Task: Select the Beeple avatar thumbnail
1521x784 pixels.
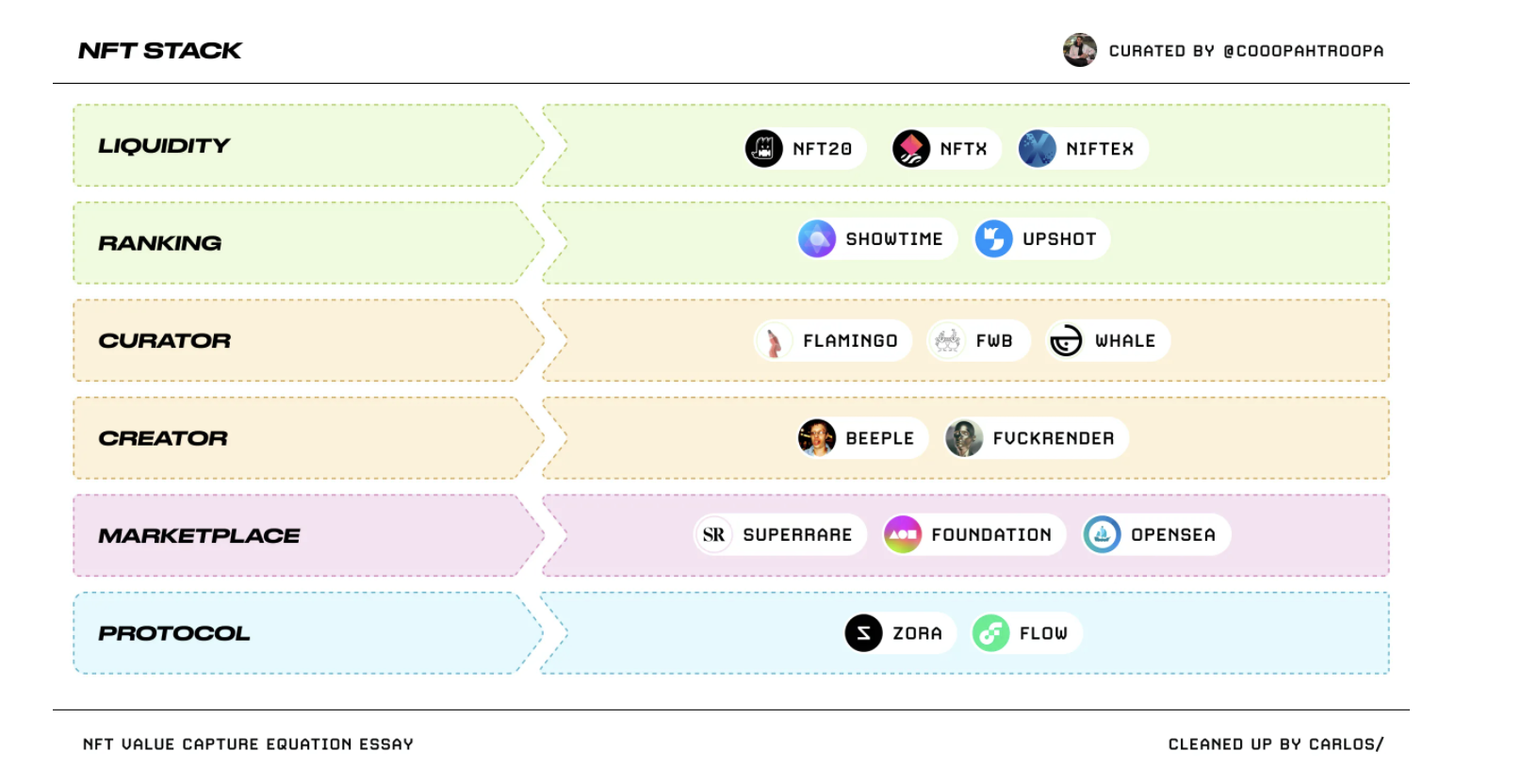Action: pyautogui.click(x=817, y=438)
